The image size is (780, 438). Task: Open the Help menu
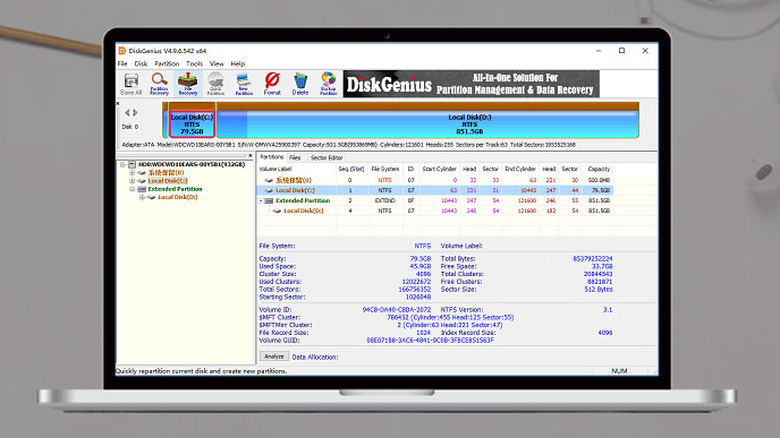tap(238, 64)
